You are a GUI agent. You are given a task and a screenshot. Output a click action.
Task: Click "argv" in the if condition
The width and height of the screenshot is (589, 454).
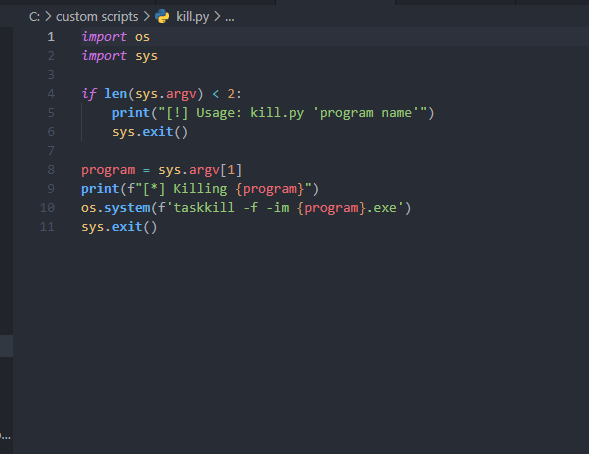[181, 94]
